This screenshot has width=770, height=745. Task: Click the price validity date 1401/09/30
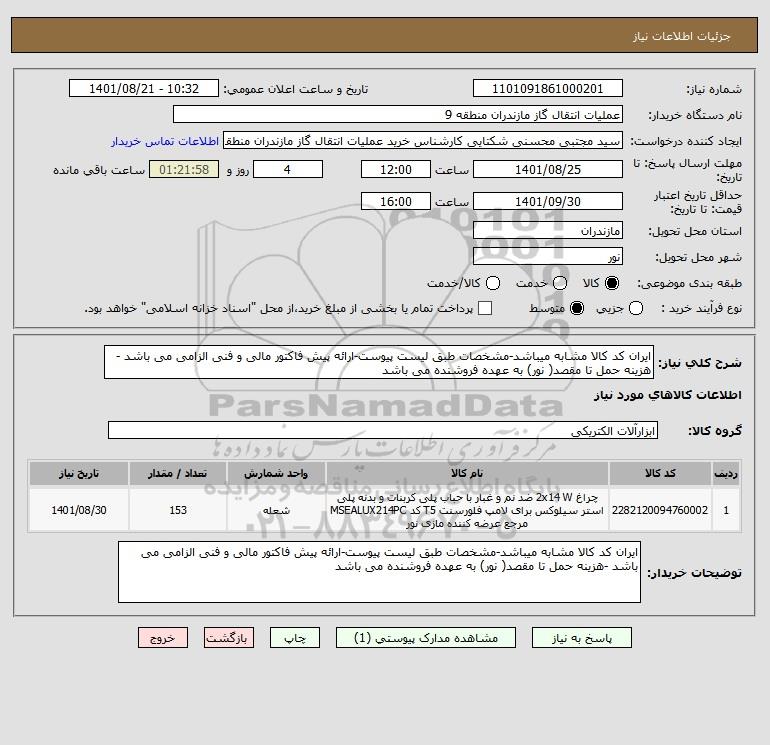tap(548, 202)
